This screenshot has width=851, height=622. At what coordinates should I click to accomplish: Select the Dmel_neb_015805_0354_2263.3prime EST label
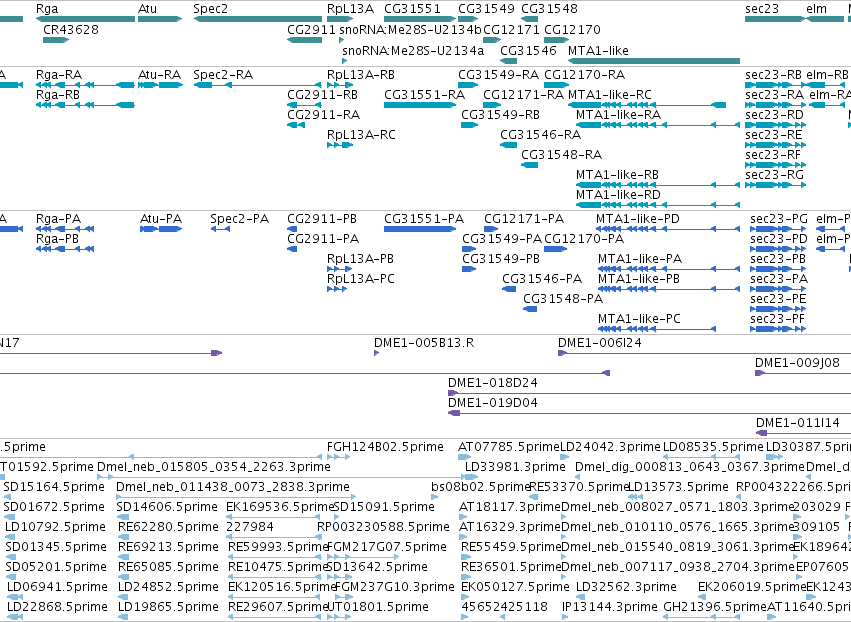(x=214, y=467)
